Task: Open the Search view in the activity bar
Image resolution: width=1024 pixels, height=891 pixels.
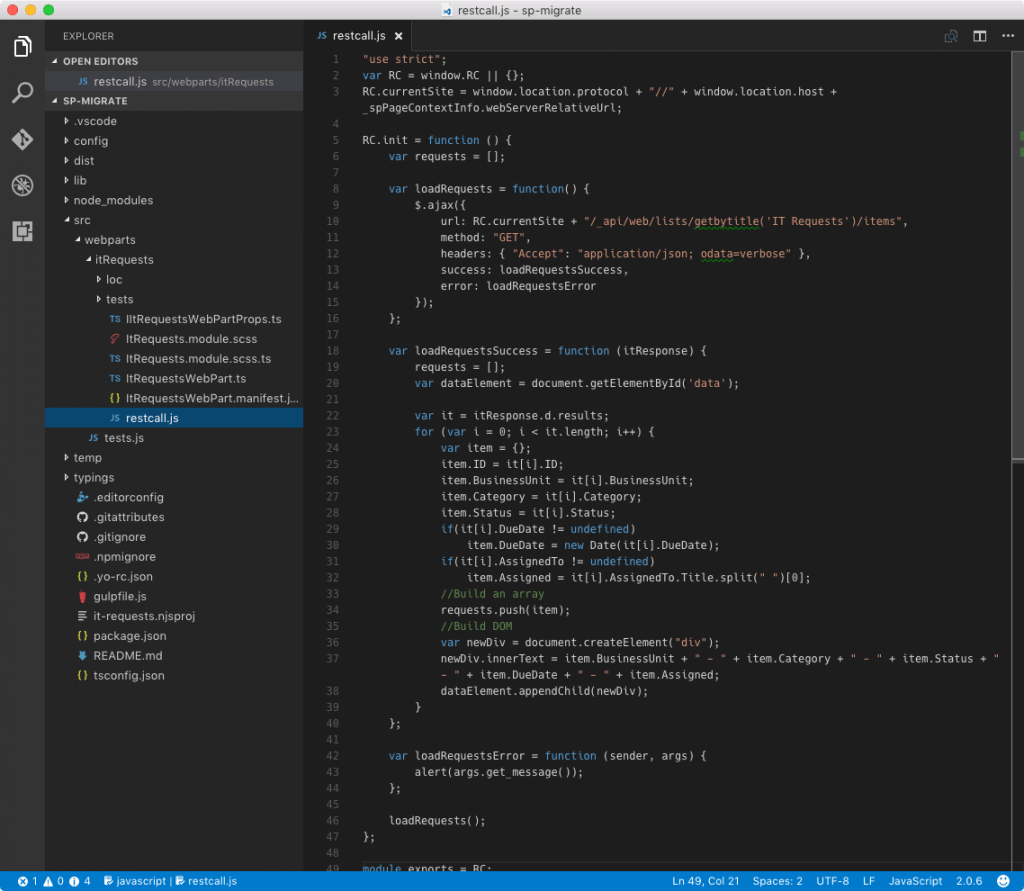Action: [22, 94]
